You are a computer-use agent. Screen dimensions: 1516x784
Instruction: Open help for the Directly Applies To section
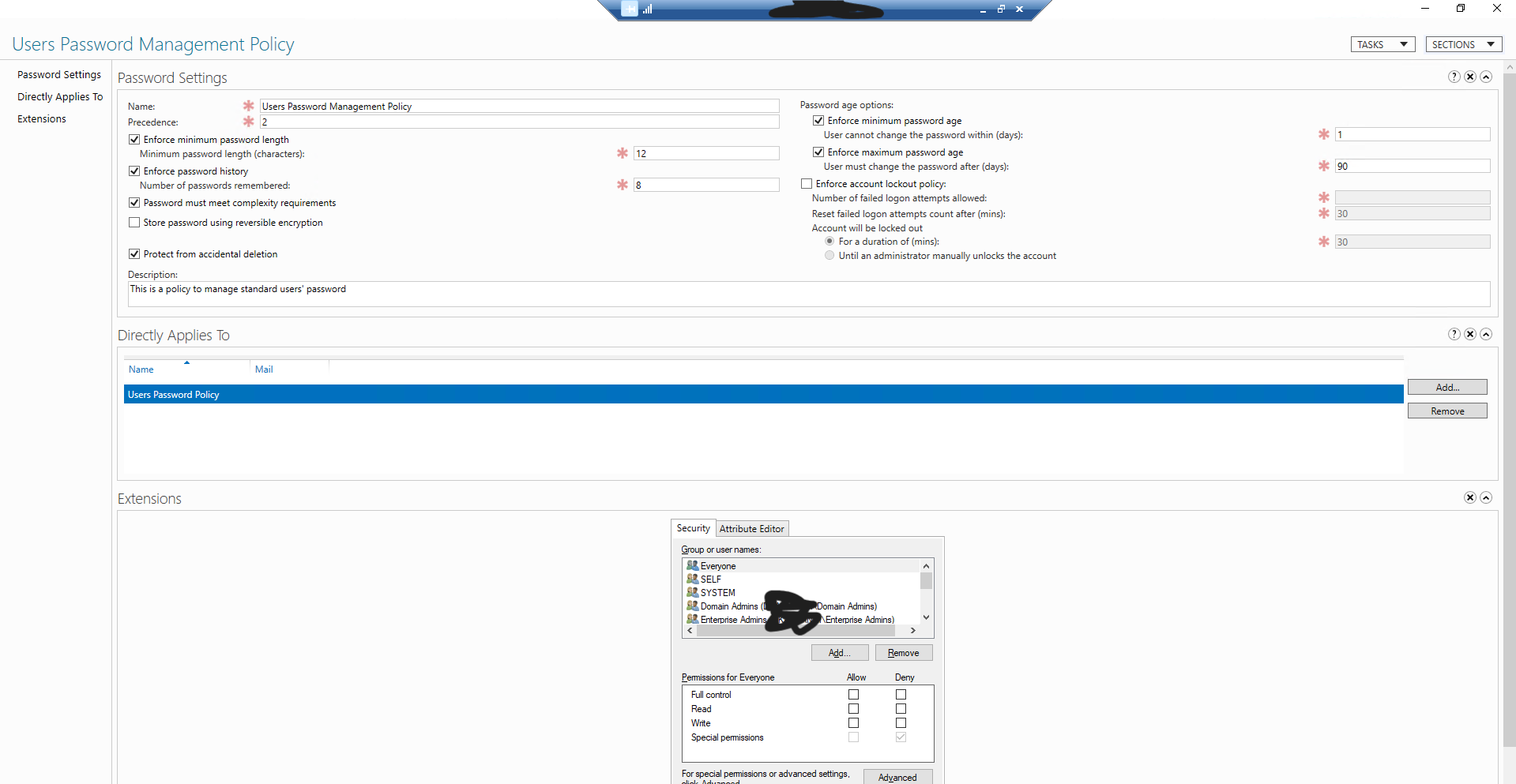tap(1454, 334)
